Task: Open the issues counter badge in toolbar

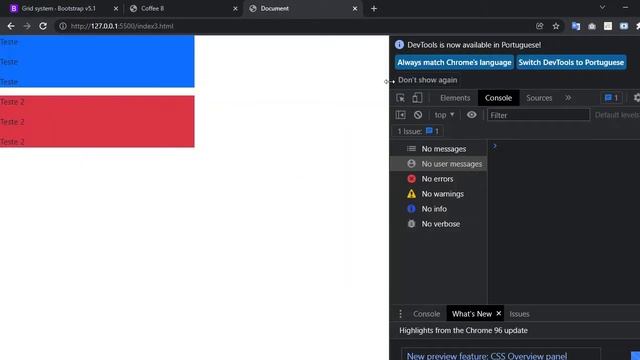Action: pyautogui.click(x=611, y=98)
